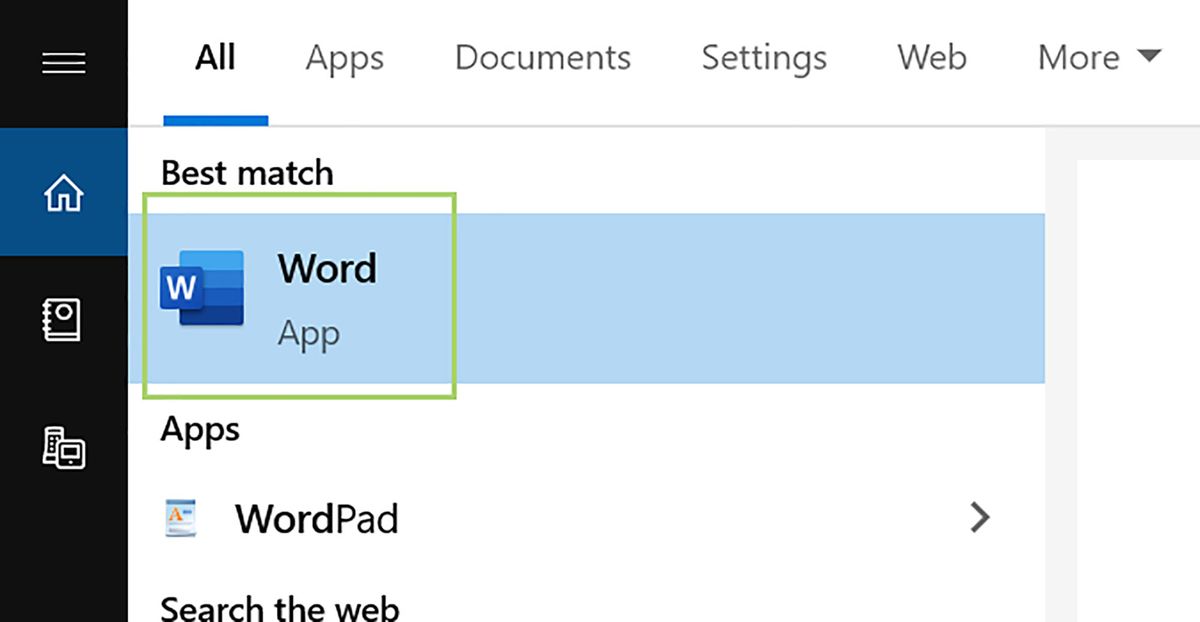Click the All tab
Viewport: 1200px width, 622px height.
(215, 58)
